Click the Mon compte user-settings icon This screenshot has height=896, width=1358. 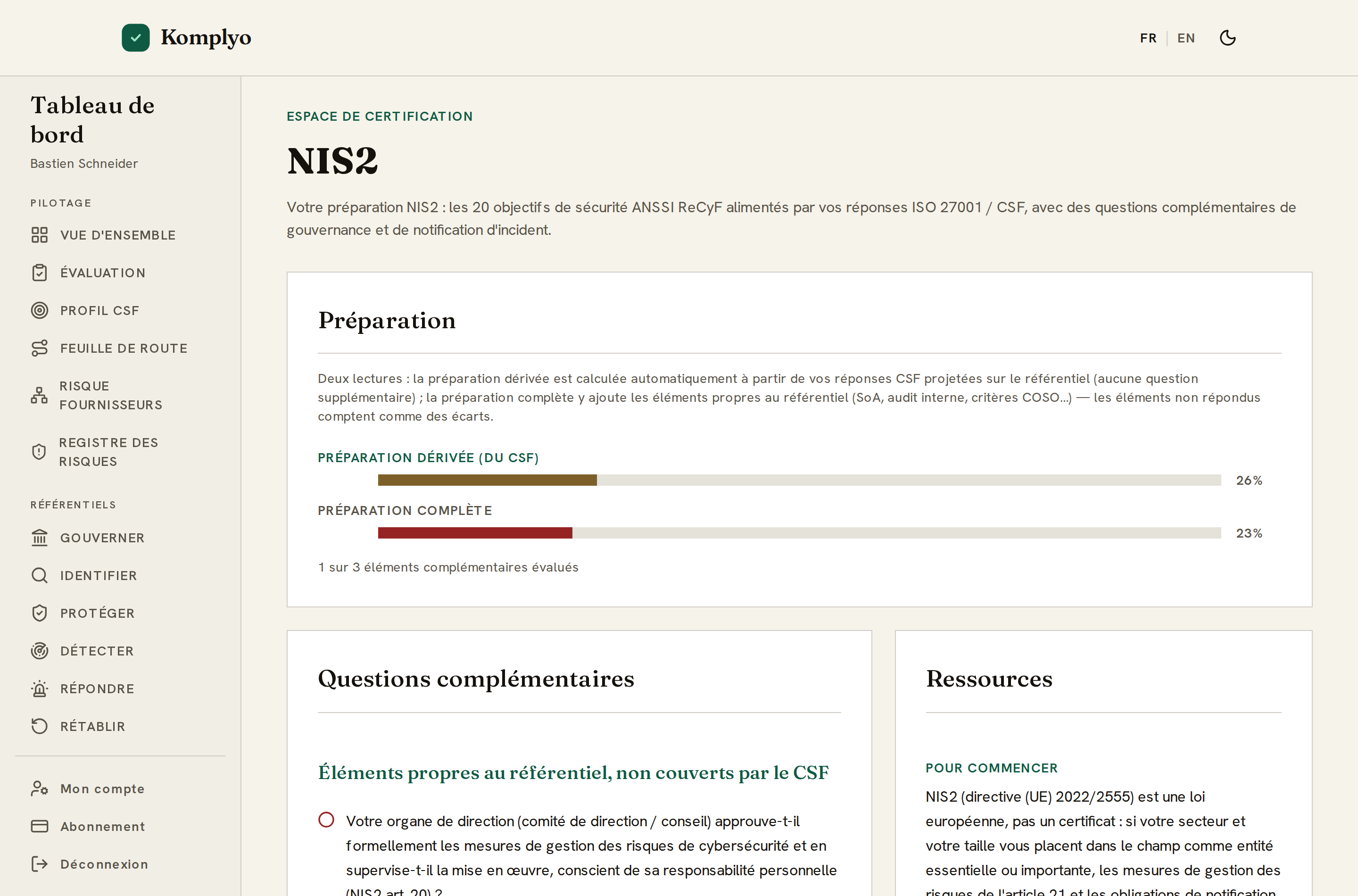pos(40,788)
